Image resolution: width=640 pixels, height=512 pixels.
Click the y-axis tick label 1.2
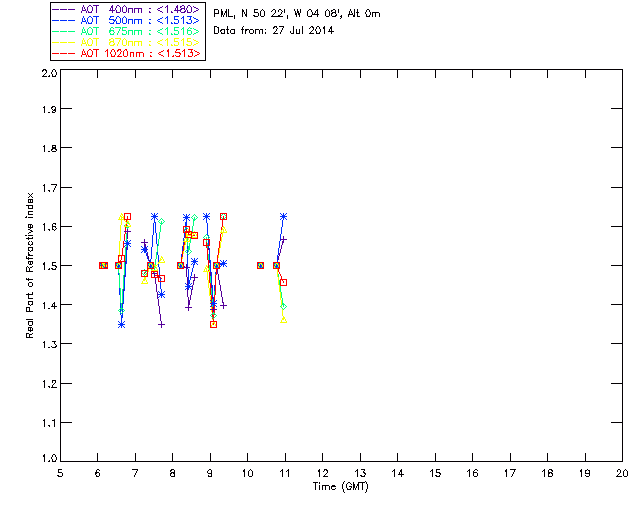click(x=49, y=384)
